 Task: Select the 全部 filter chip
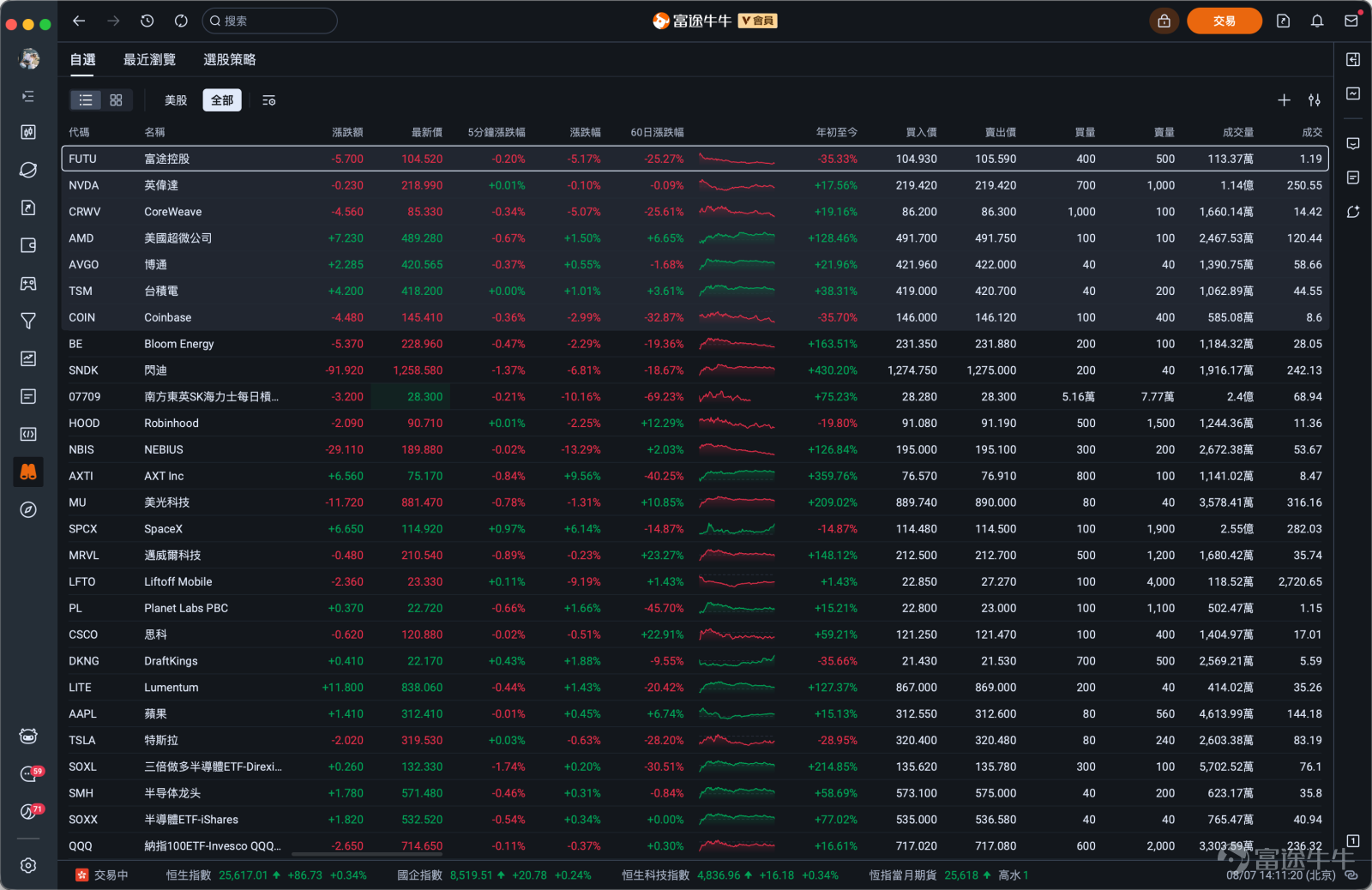(x=222, y=100)
